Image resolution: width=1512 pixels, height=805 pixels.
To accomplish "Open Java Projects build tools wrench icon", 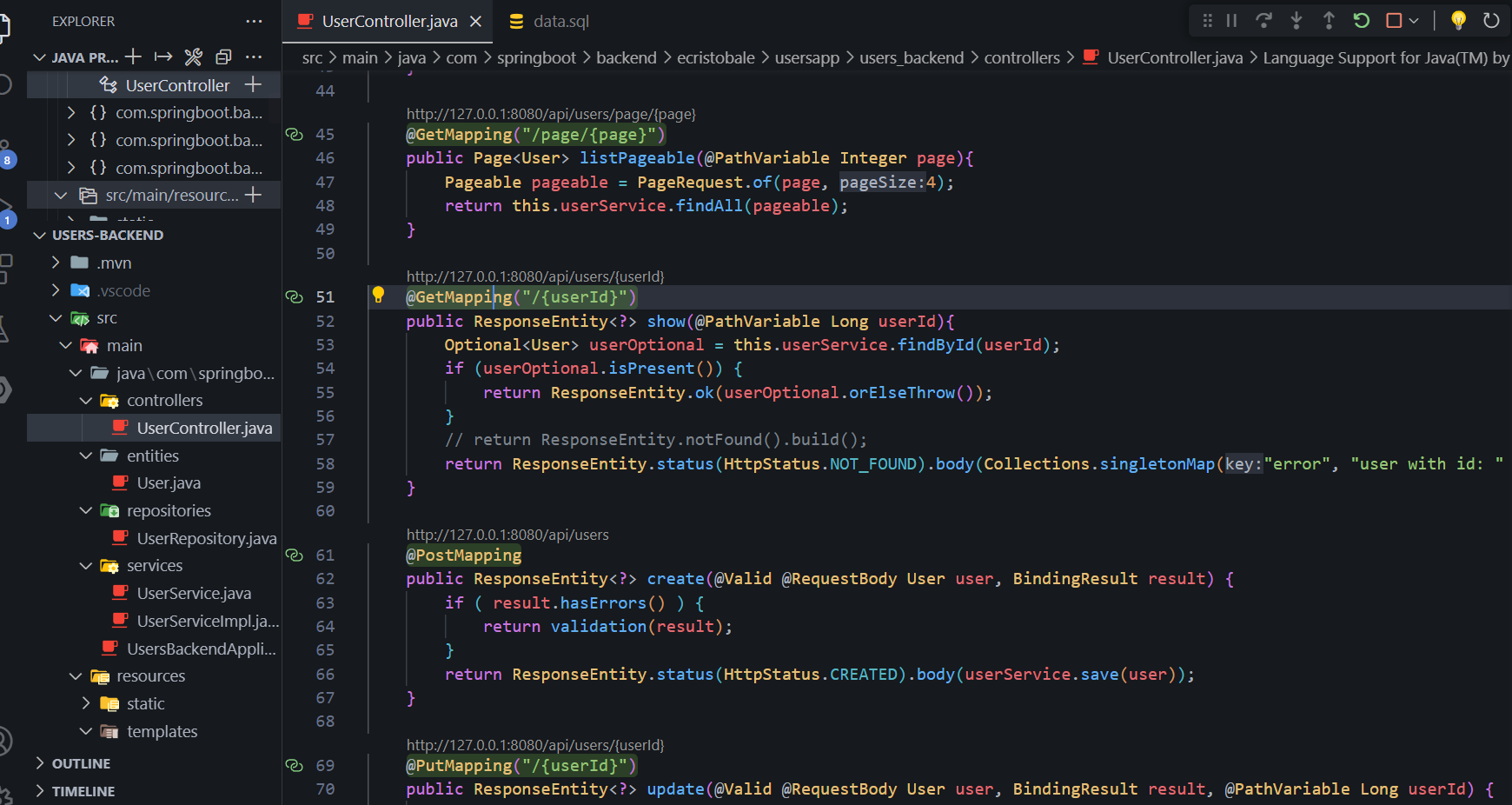I will (x=193, y=57).
